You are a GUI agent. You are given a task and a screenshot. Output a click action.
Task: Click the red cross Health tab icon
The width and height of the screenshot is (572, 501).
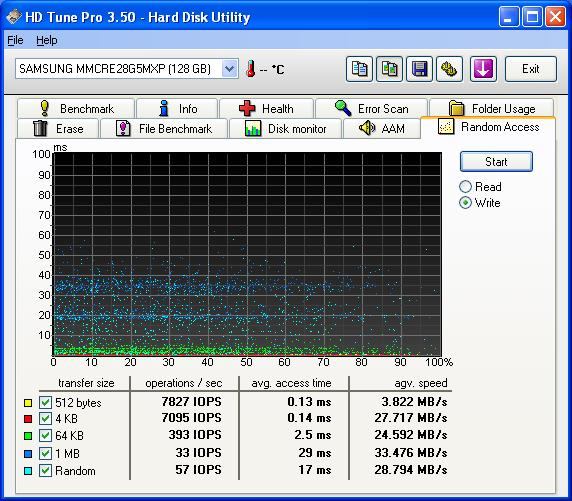[247, 108]
